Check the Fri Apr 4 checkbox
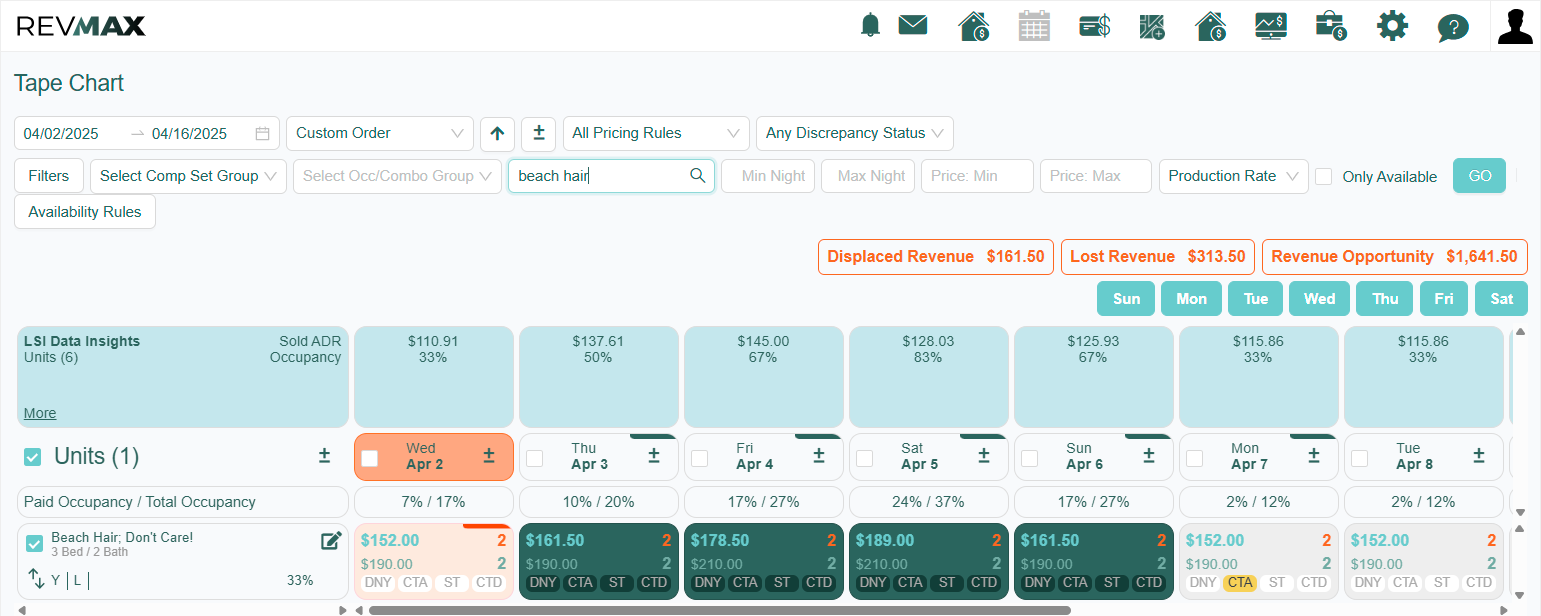Screen dimensions: 1541x616 (x=700, y=458)
